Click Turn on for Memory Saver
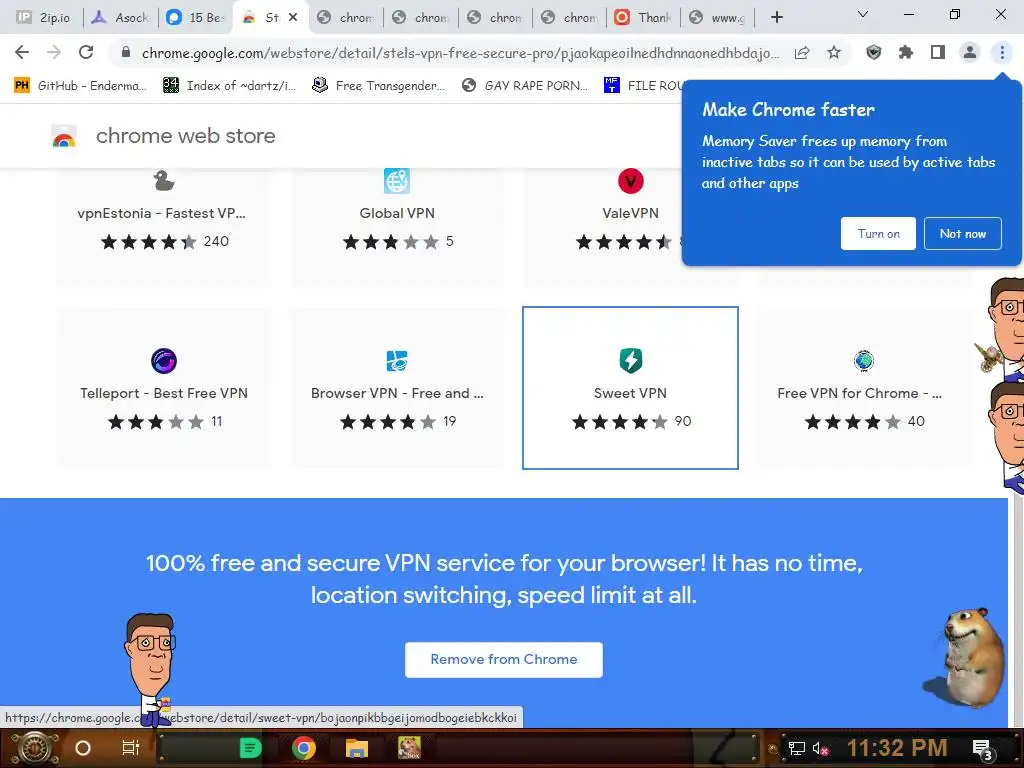Screen dimensions: 1024x768 [x=878, y=233]
